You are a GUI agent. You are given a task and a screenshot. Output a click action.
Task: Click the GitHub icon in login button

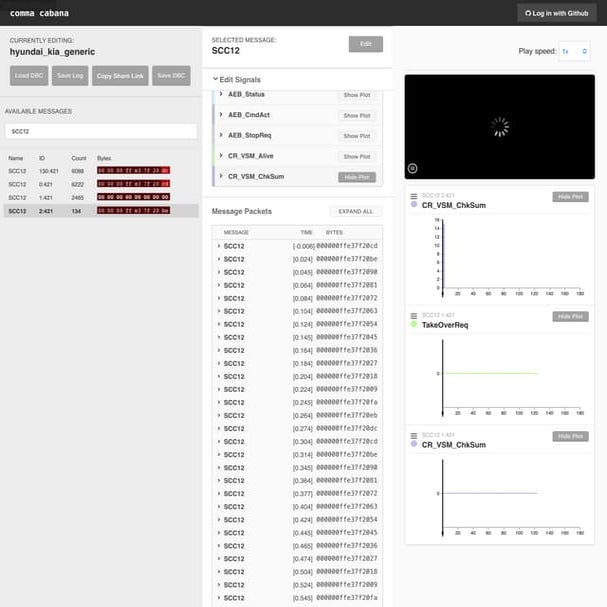tap(528, 13)
